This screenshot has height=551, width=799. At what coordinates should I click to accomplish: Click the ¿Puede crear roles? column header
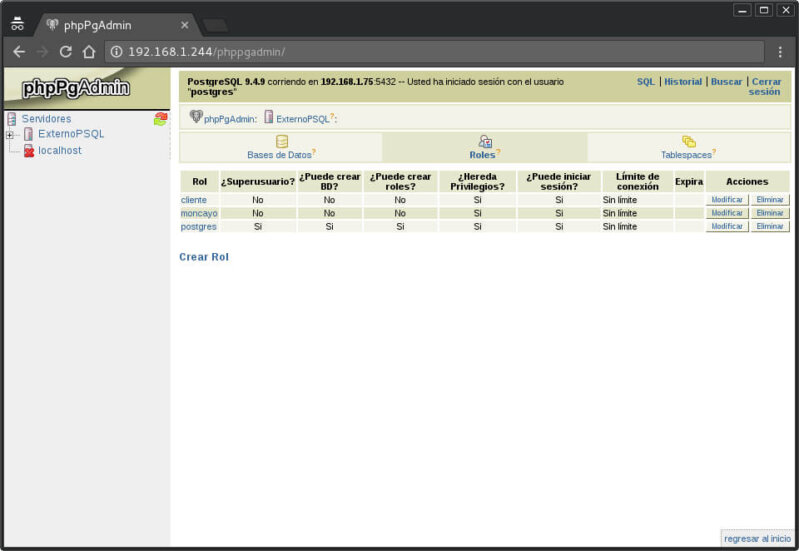click(400, 181)
